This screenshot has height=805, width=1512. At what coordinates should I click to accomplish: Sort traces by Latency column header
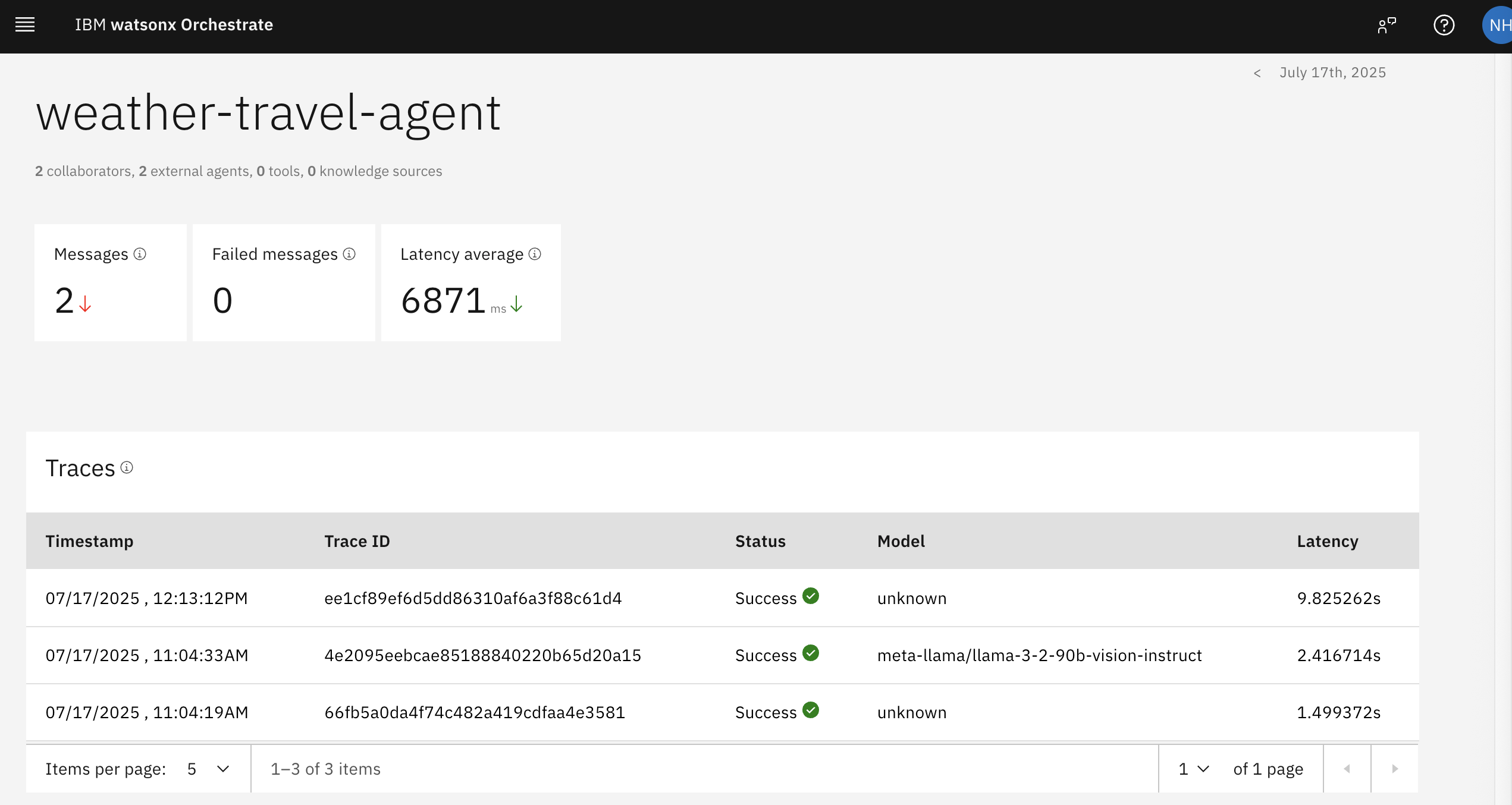pyautogui.click(x=1328, y=541)
